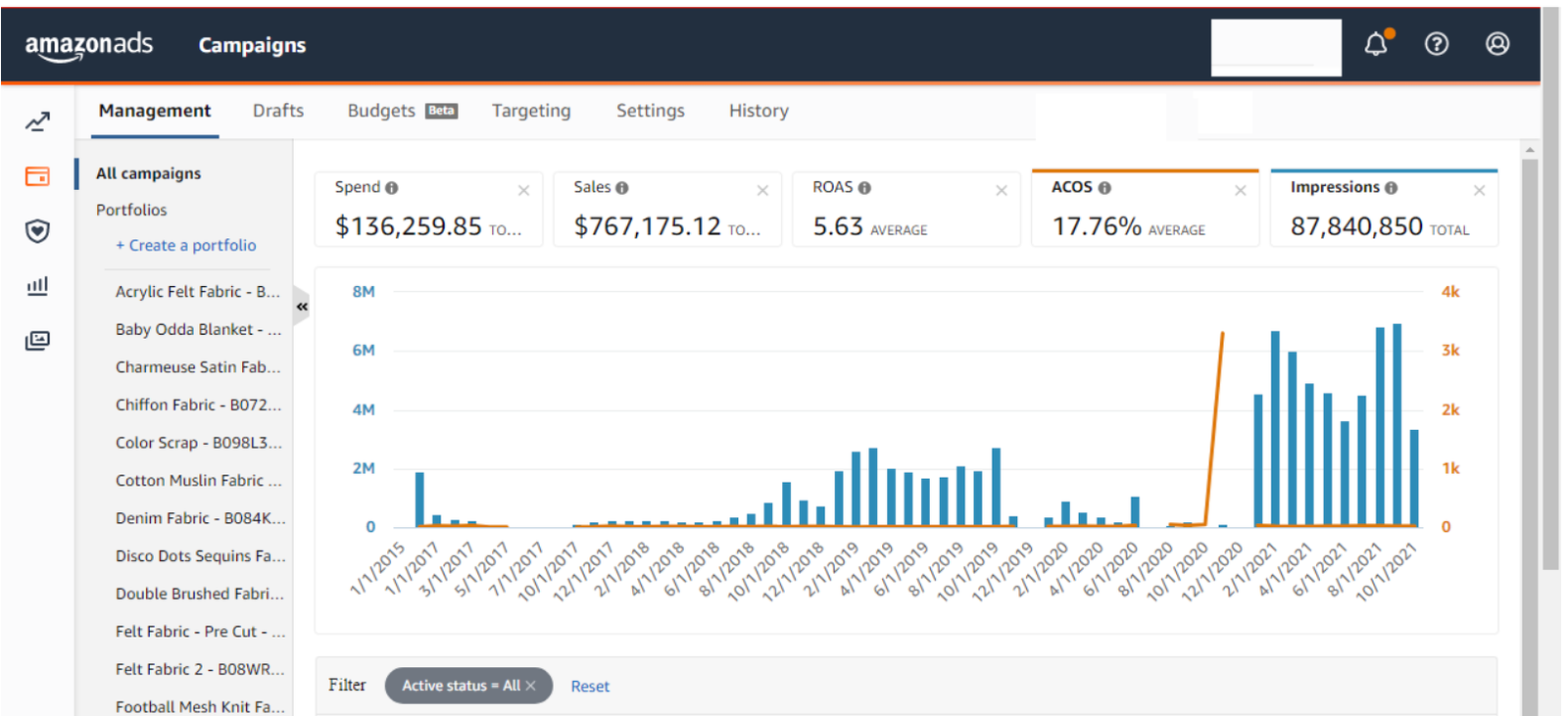The image size is (1568, 716).
Task: Open Campaigns in the header
Action: point(252,45)
